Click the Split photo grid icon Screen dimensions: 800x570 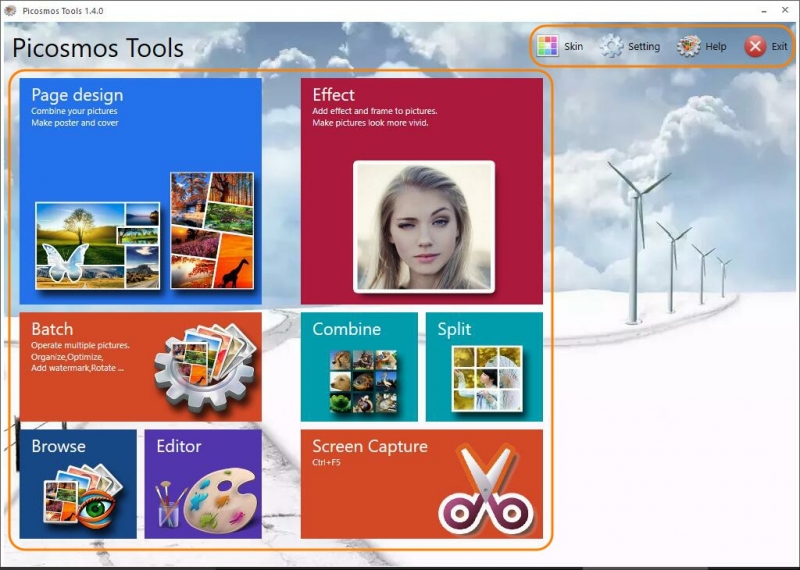pos(487,378)
